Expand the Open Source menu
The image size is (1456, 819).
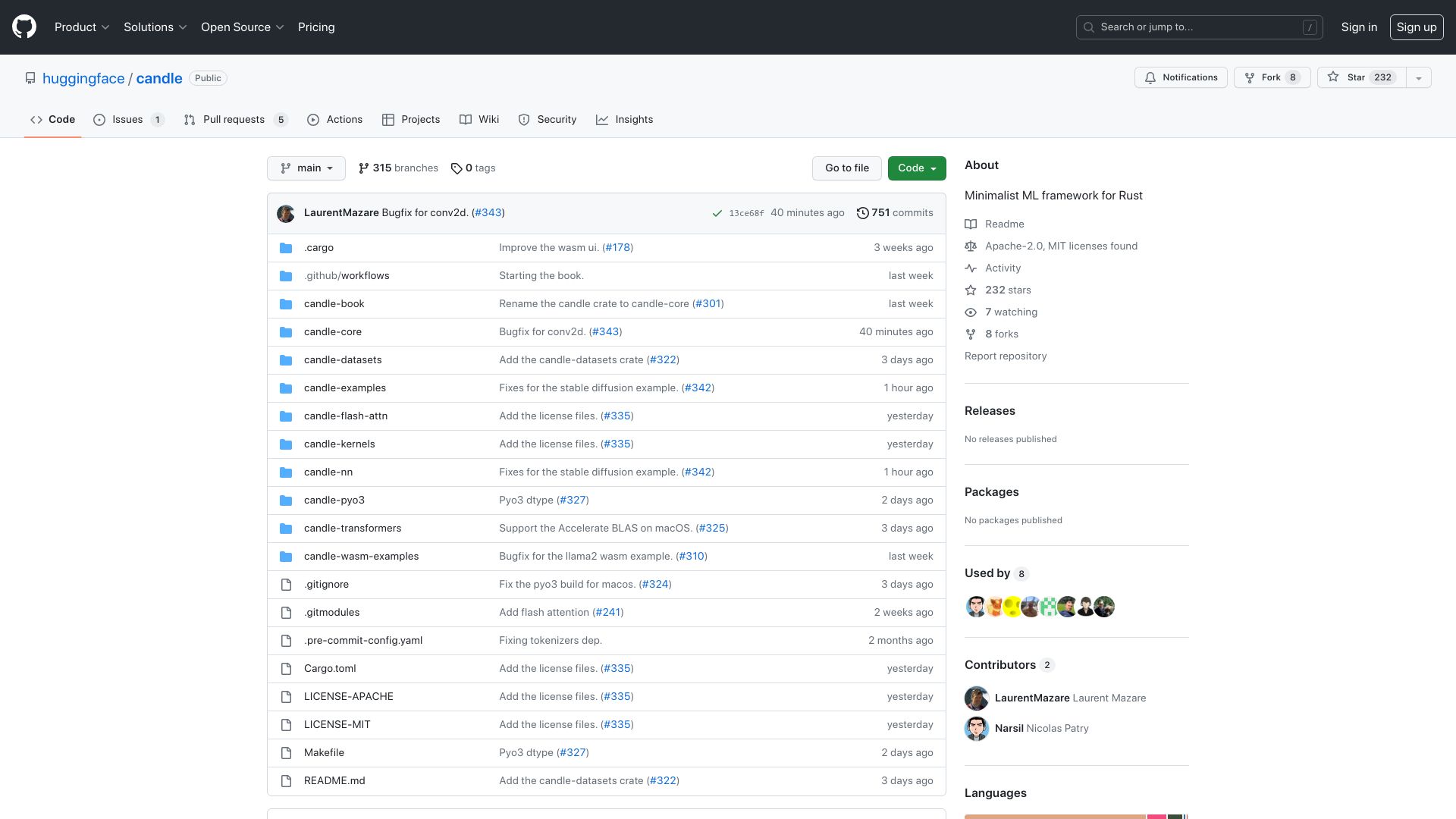(x=242, y=27)
